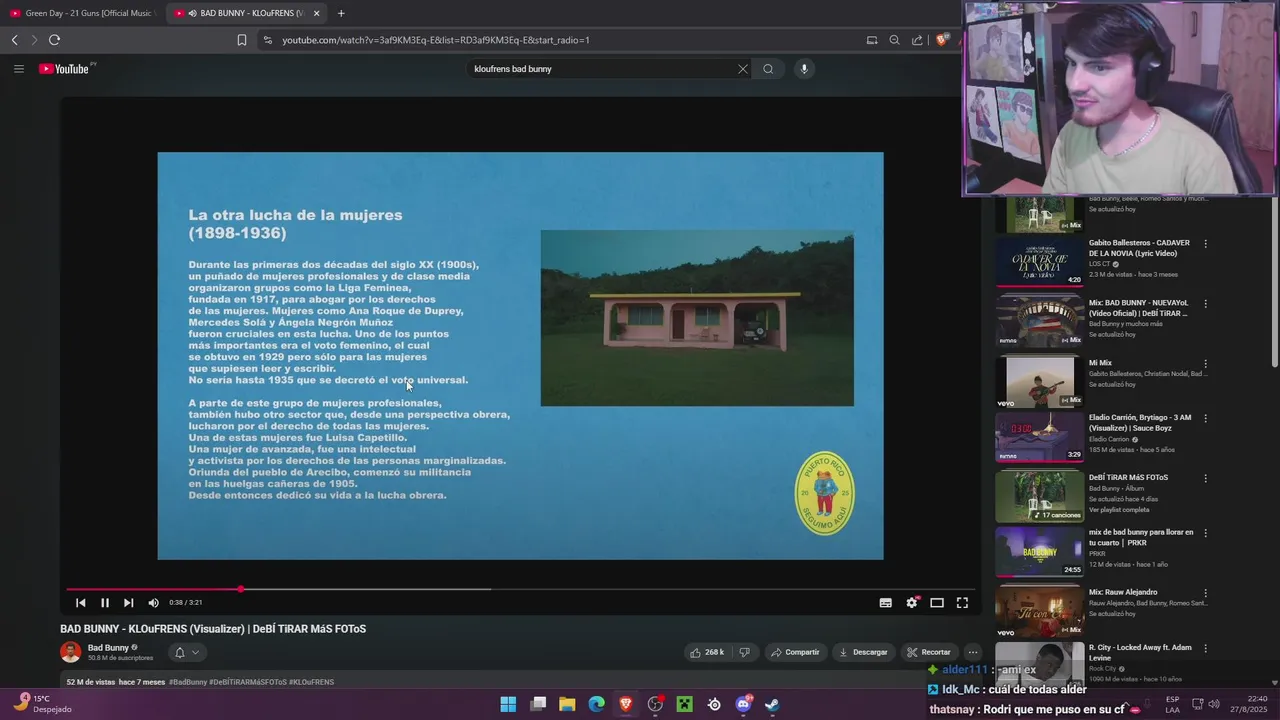Screen dimensions: 1280x720
Task: Open more actions menu next to Recortar
Action: (x=972, y=652)
